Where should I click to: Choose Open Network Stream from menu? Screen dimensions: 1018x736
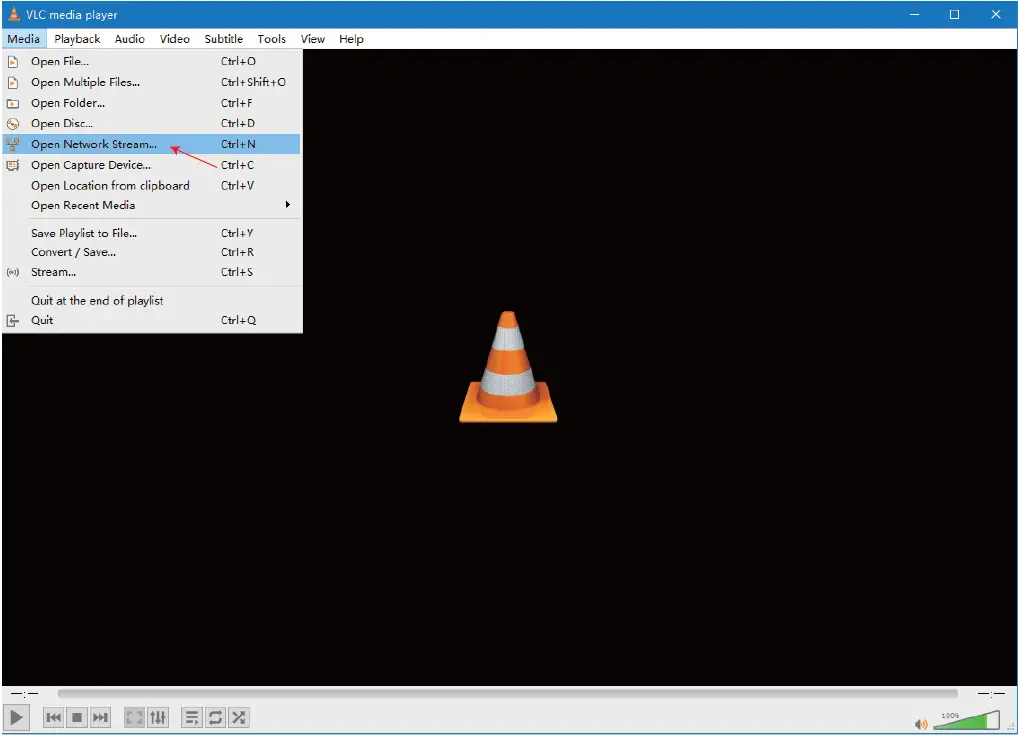[x=94, y=144]
